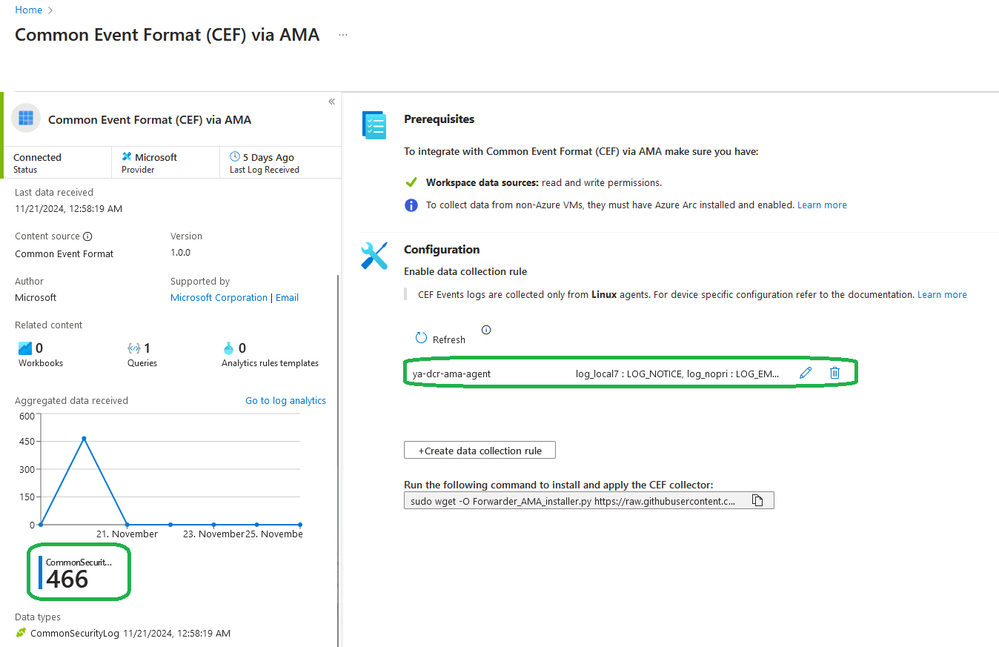Viewport: 999px width, 647px height.
Task: Click the blue info icon about non-Azure VMs
Action: pos(412,205)
